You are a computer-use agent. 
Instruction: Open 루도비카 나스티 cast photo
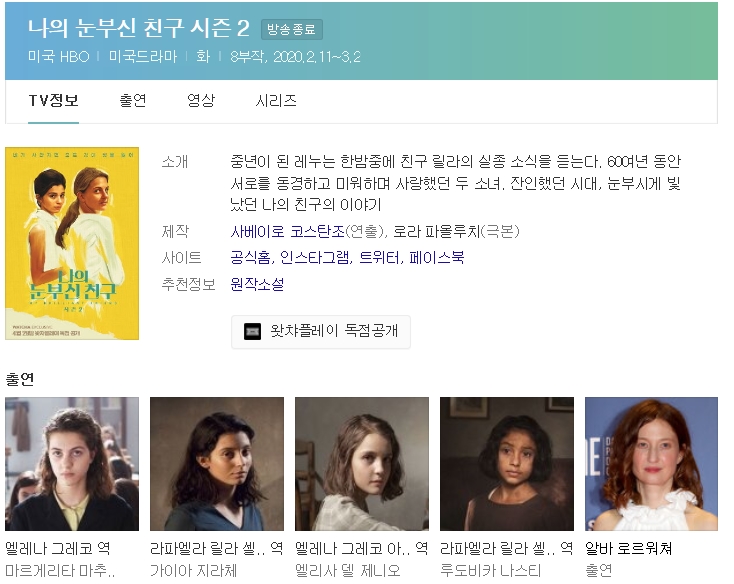pyautogui.click(x=507, y=464)
